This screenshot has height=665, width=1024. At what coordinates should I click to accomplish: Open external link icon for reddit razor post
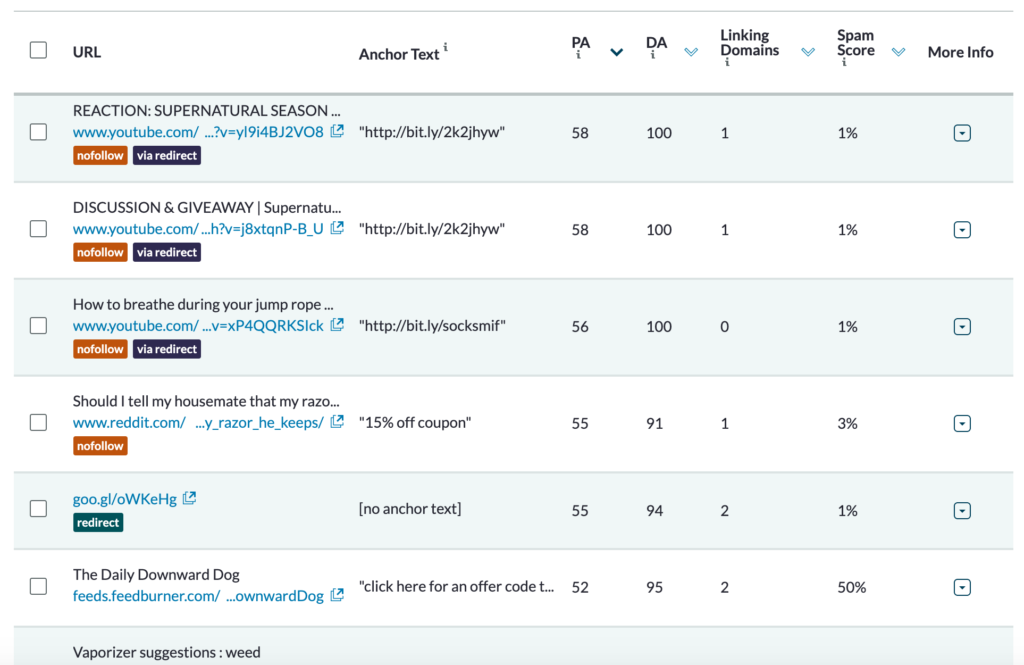[x=337, y=421]
